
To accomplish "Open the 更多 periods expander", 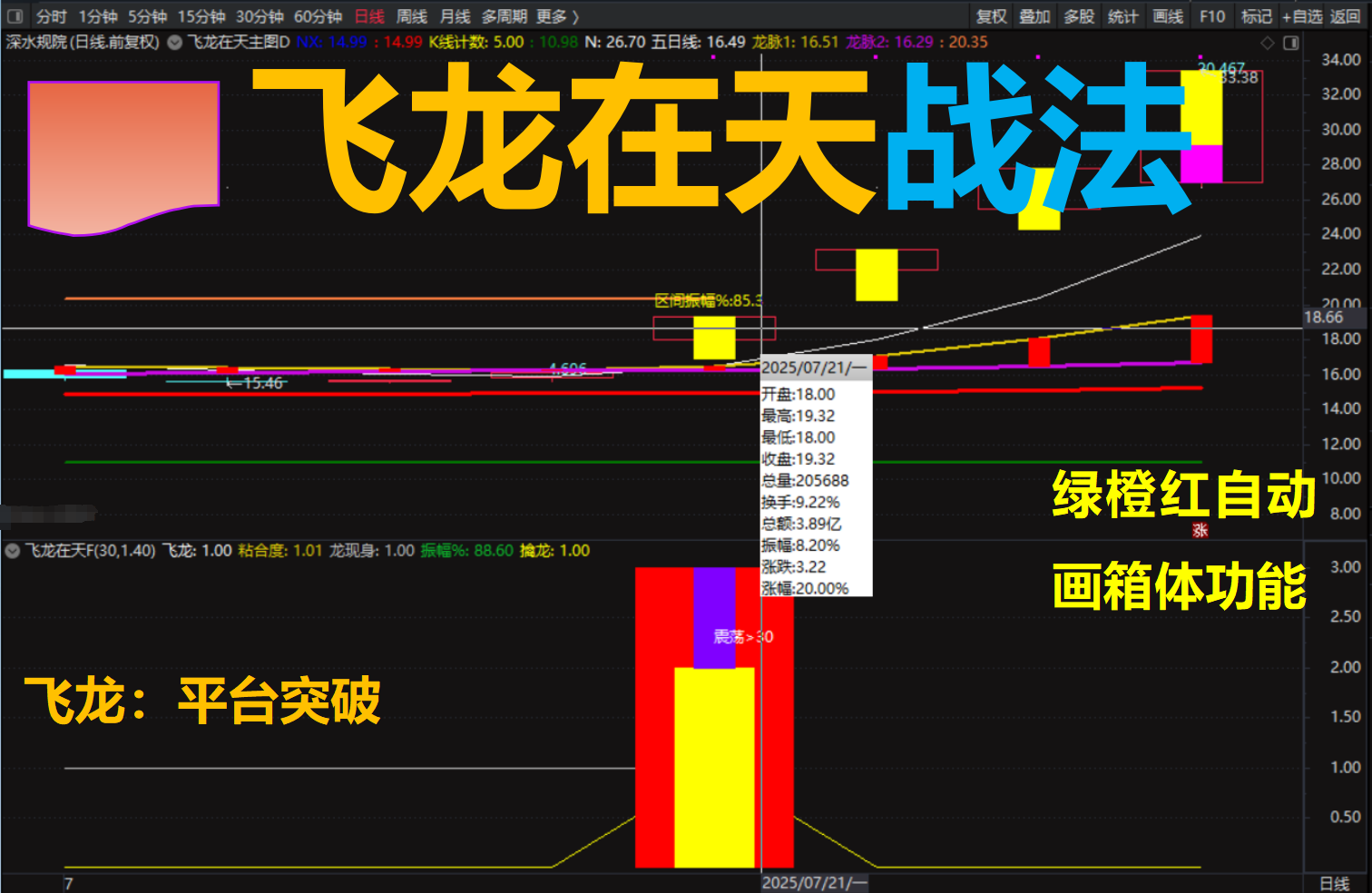I will [x=556, y=16].
